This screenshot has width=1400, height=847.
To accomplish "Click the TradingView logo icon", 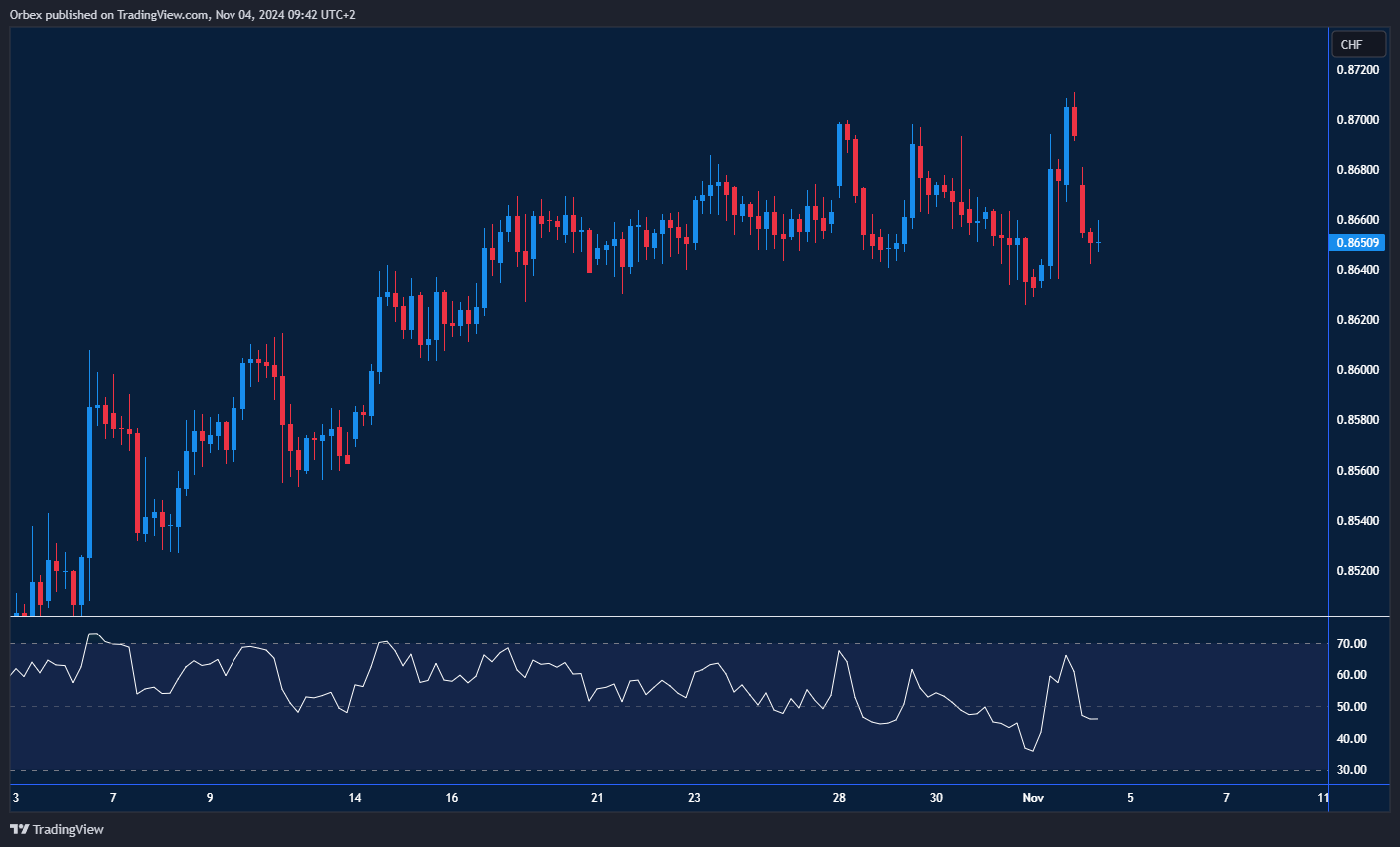I will pos(19,829).
